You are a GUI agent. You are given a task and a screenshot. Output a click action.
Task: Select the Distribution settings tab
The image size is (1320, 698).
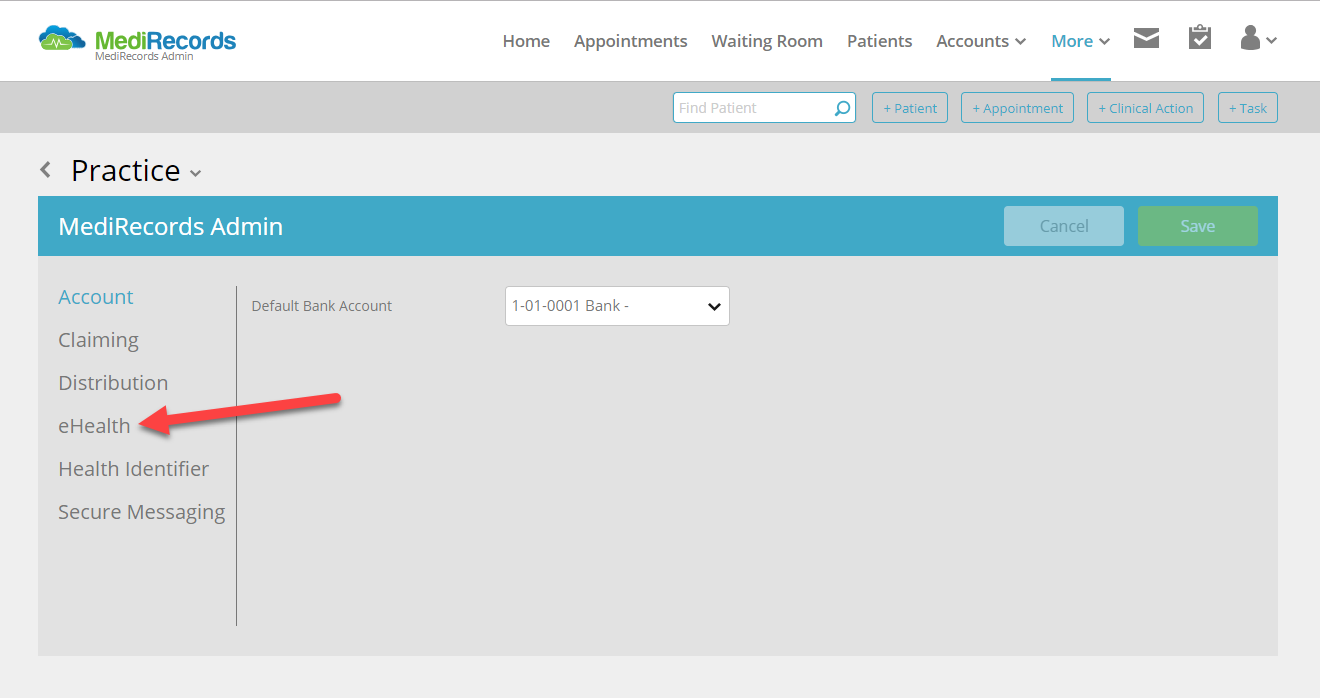[x=113, y=383]
